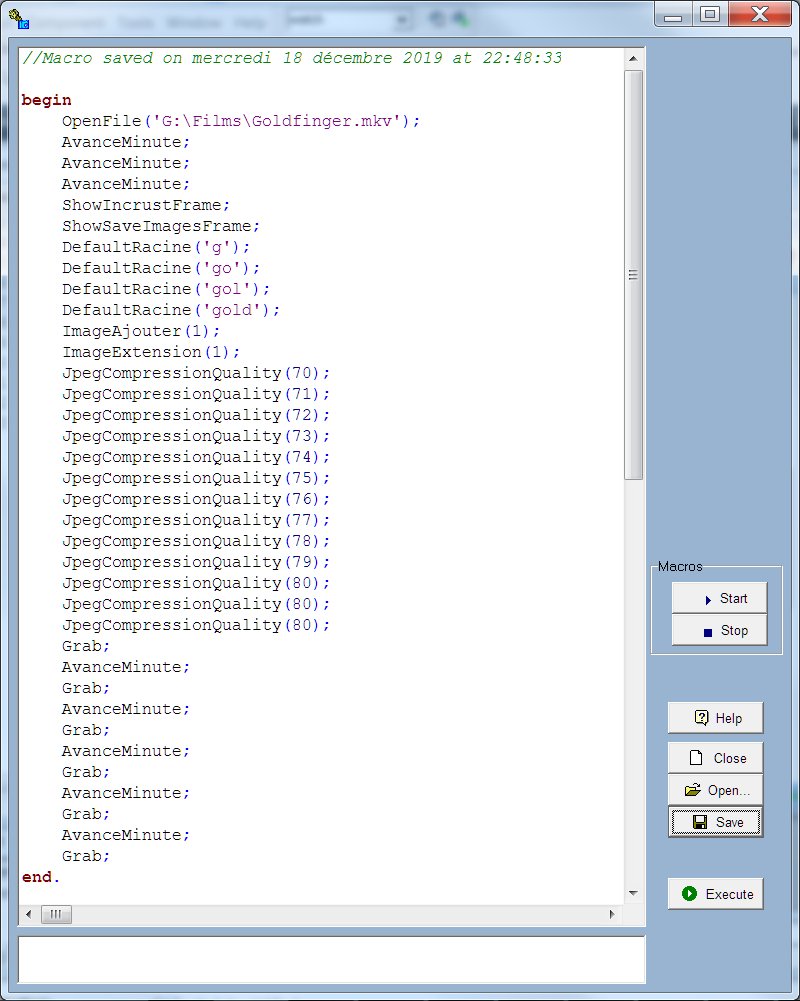The height and width of the screenshot is (1001, 800).
Task: Place cursor on the OpenFile Goldfinger.mkv line
Action: coord(240,121)
